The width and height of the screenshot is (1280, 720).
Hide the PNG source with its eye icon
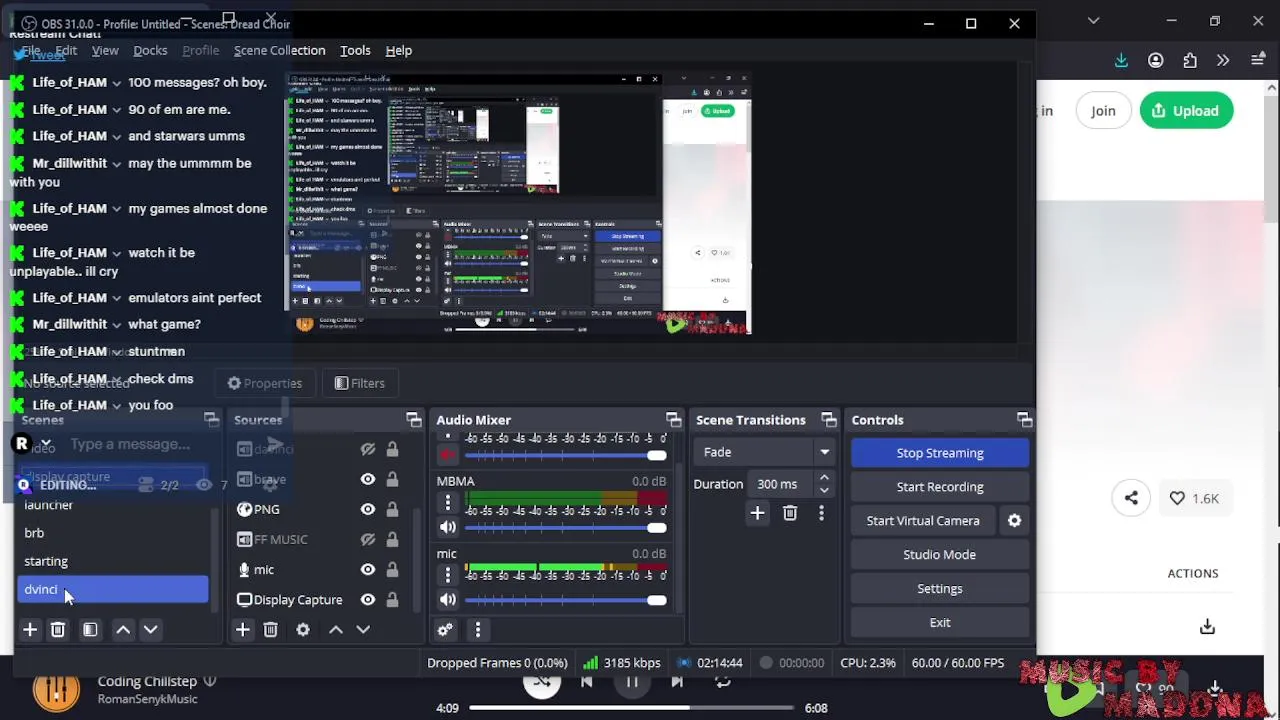tap(368, 509)
